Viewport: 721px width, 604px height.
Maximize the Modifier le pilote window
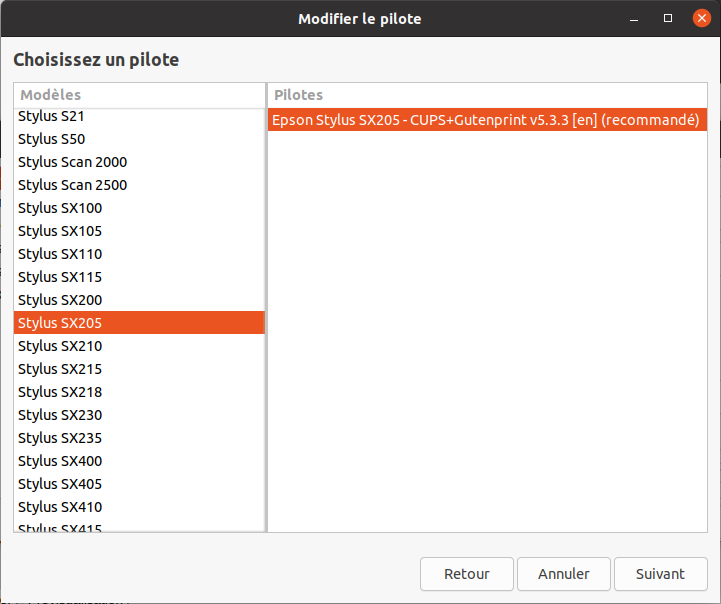click(668, 18)
